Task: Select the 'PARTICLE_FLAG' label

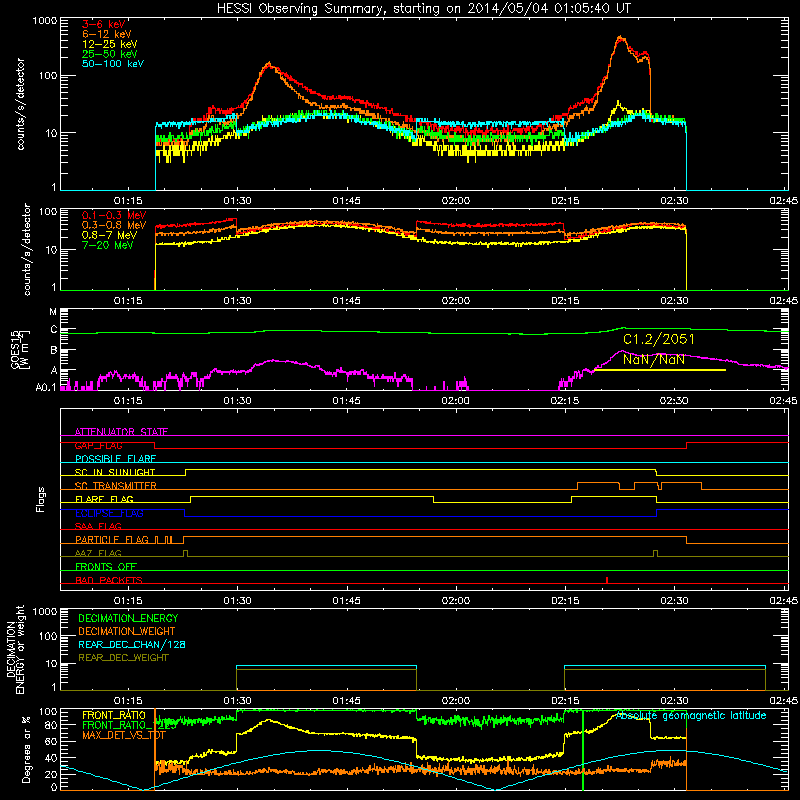Action: tap(112, 540)
